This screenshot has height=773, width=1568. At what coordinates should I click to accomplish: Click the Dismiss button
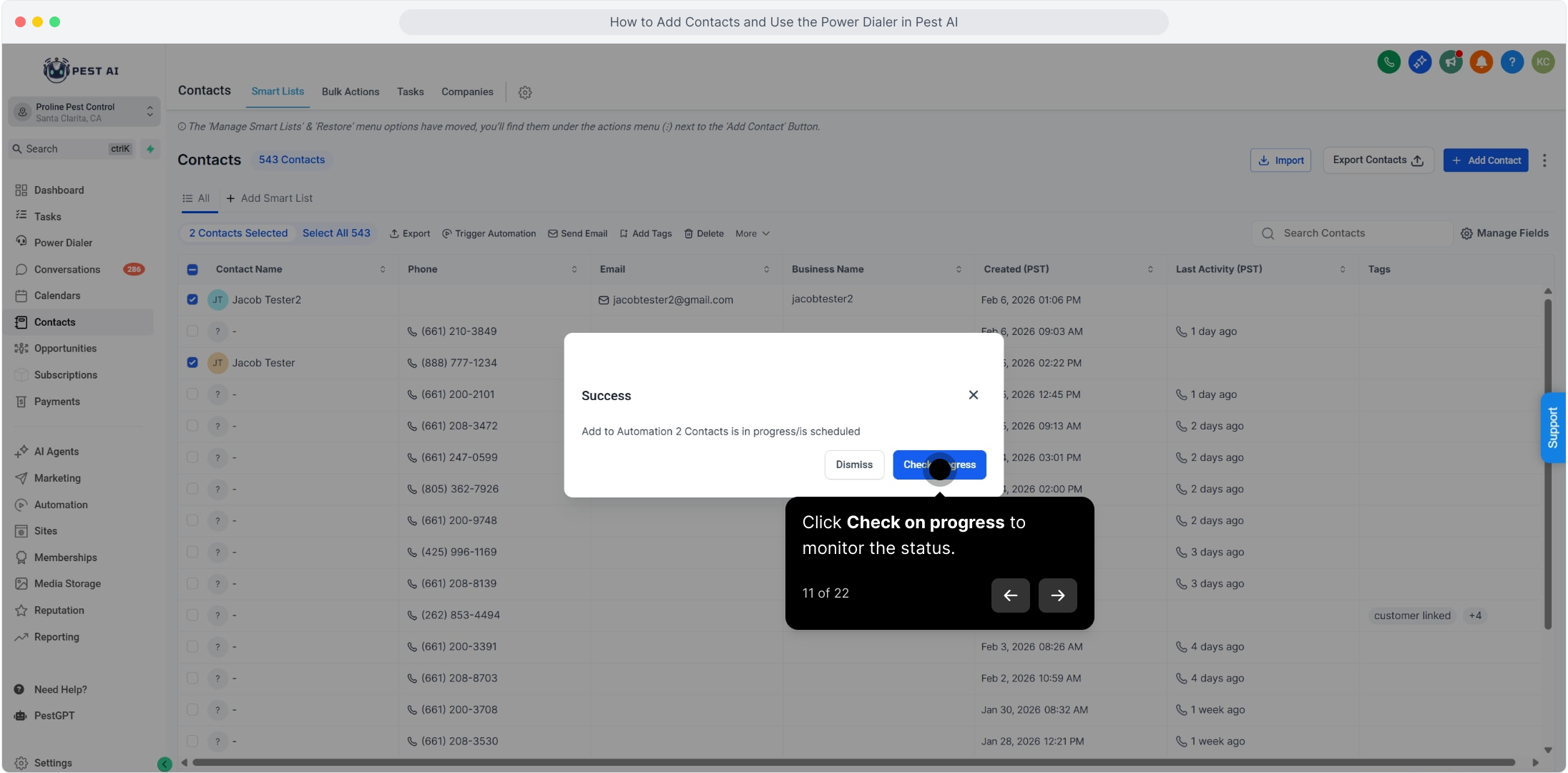(854, 465)
